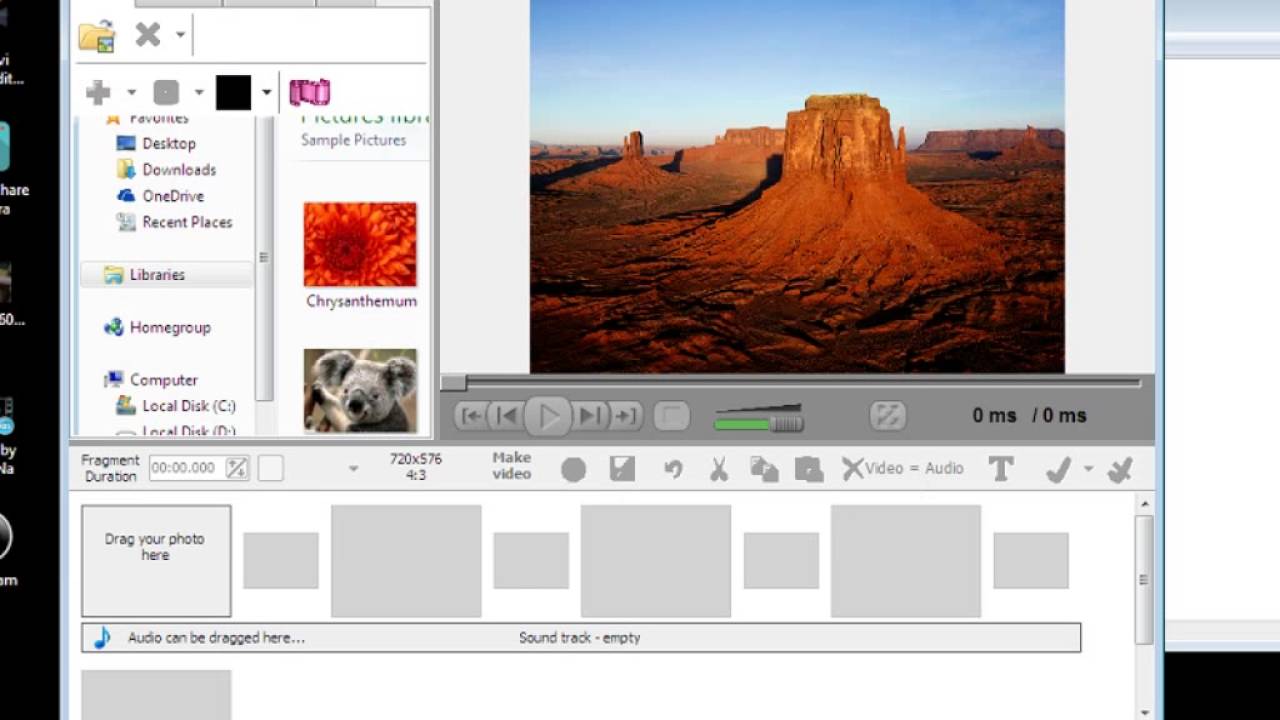
Task: Click the duration adjust icon
Action: point(237,468)
